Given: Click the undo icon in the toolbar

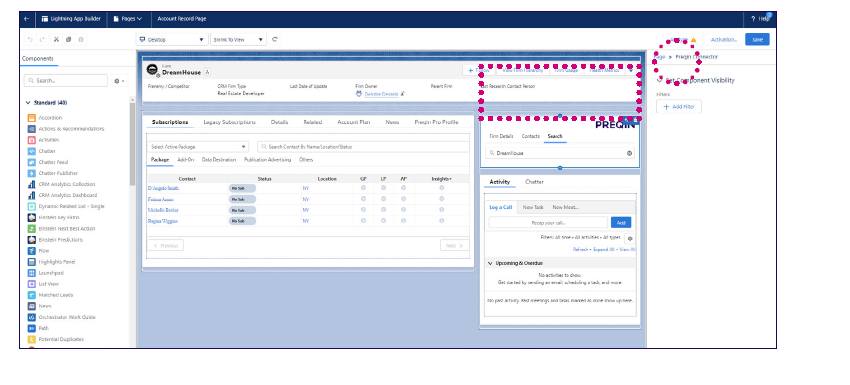Looking at the screenshot, I should pyautogui.click(x=30, y=40).
